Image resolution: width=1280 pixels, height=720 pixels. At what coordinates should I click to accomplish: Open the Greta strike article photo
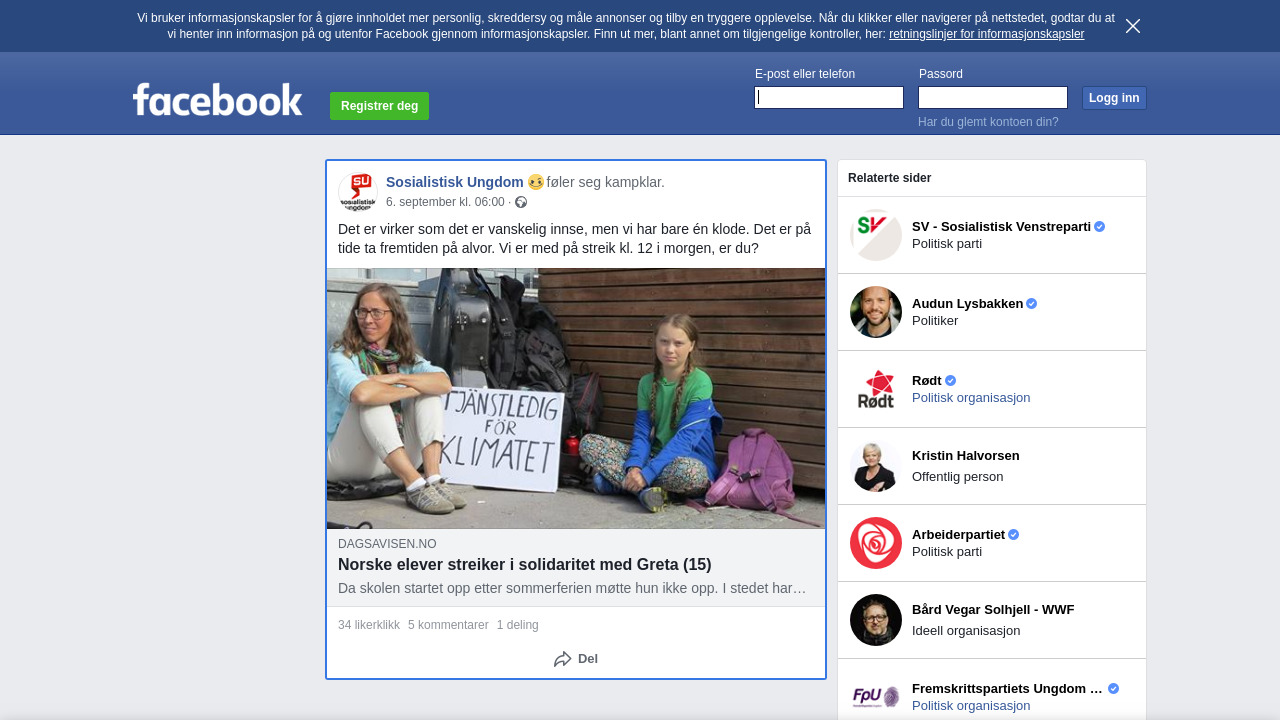pyautogui.click(x=576, y=398)
